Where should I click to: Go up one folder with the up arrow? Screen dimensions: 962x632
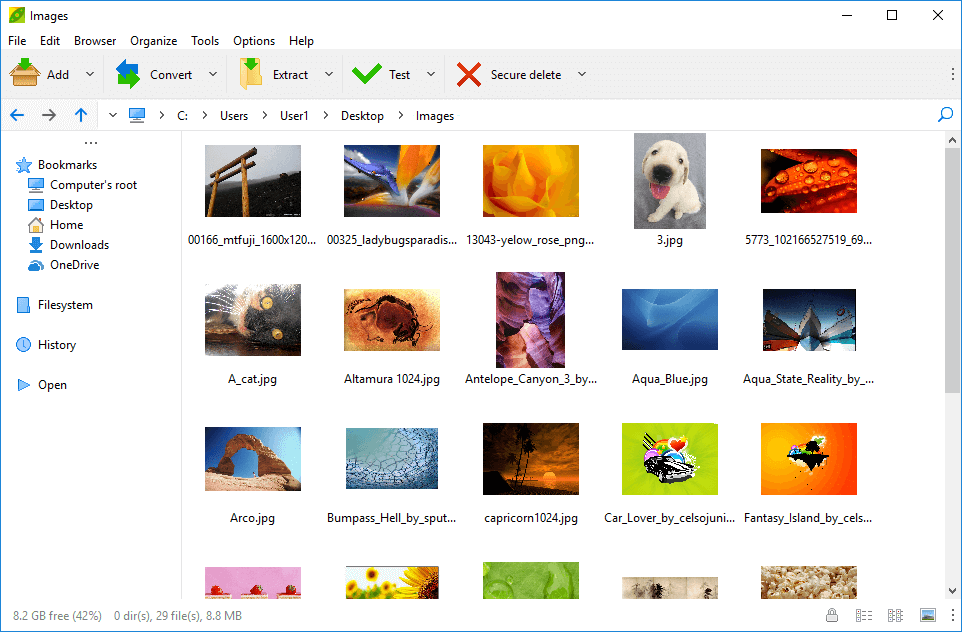click(x=81, y=115)
